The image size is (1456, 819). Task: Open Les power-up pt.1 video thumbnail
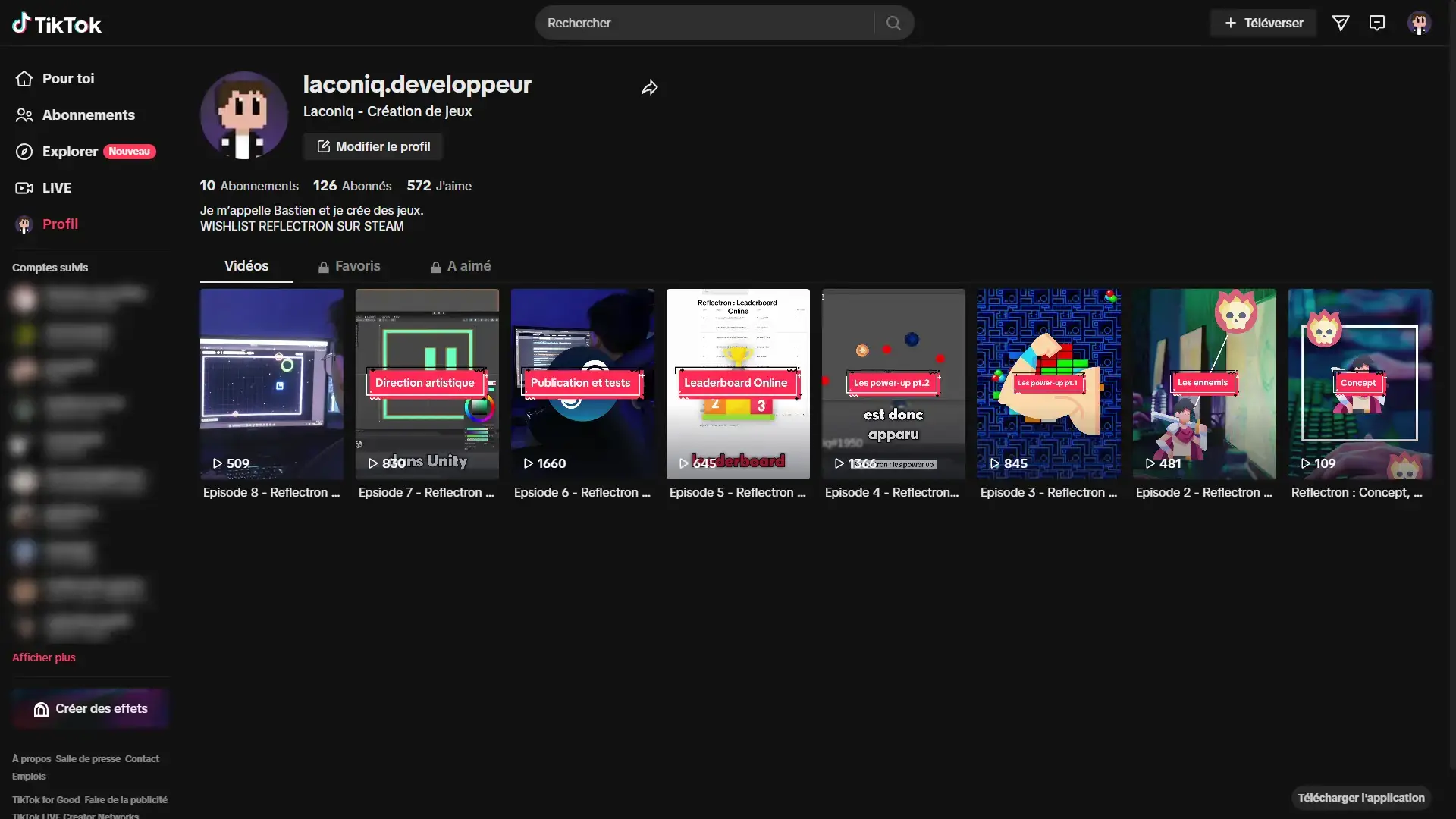pos(1049,384)
